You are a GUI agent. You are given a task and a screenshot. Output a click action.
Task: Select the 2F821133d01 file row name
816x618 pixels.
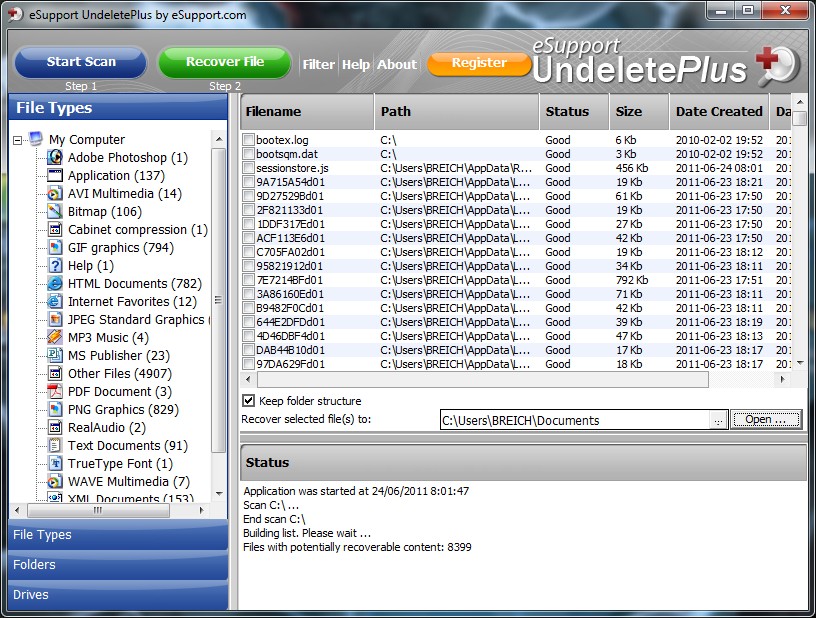289,210
